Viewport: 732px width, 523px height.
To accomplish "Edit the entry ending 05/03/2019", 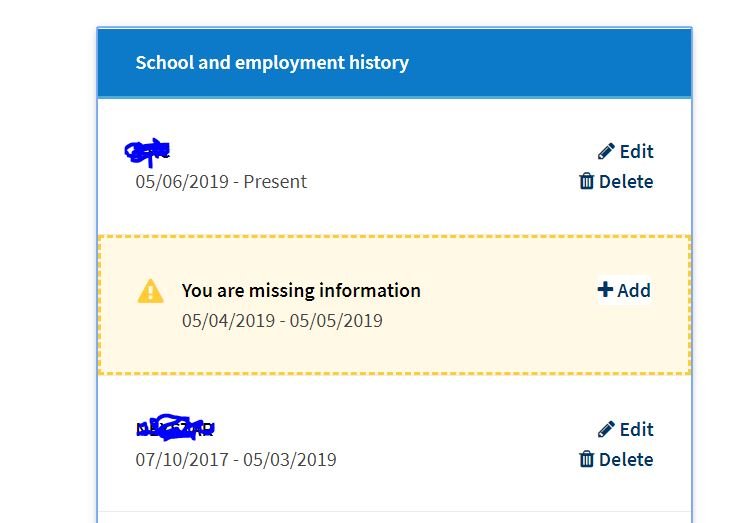I will point(626,430).
